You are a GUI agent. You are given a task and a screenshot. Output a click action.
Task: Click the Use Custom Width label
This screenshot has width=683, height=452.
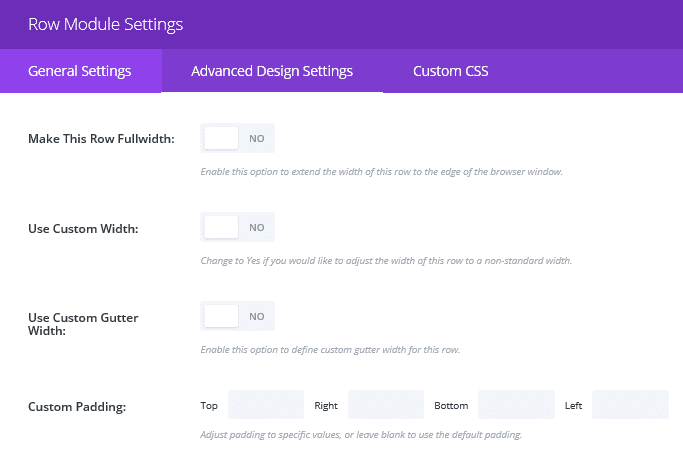[x=83, y=229]
